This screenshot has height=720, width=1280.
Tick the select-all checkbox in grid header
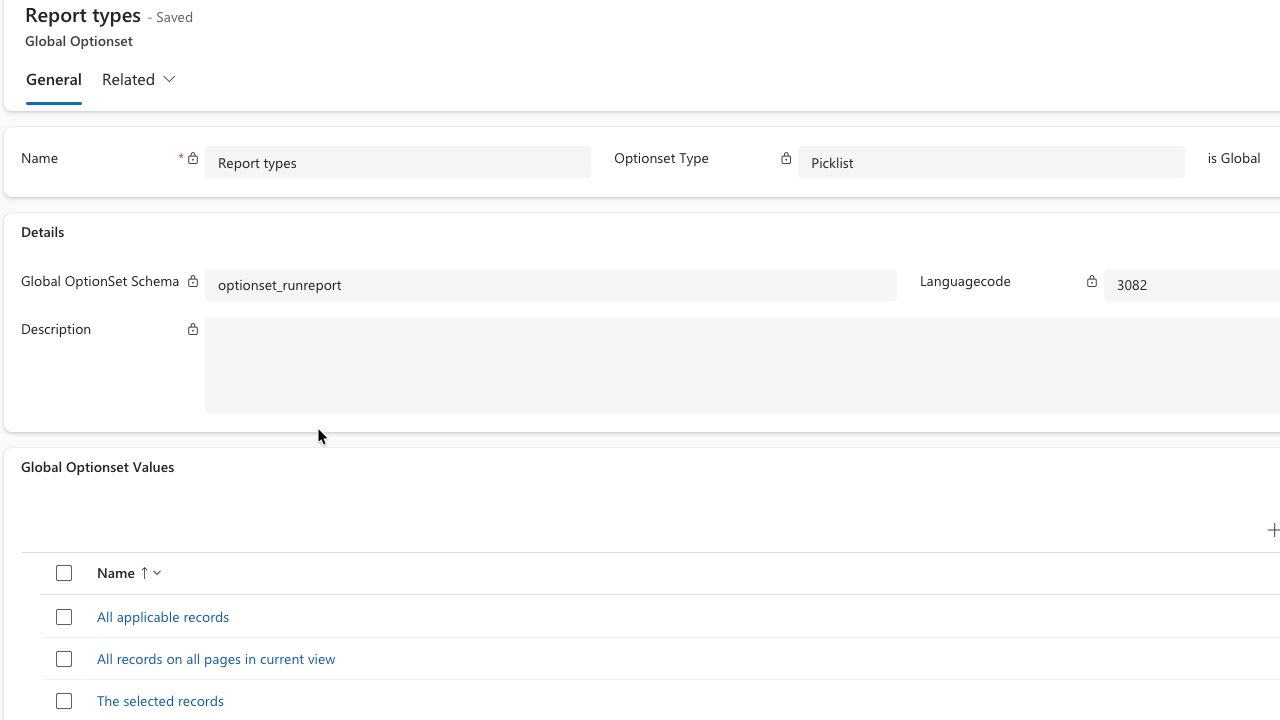click(x=64, y=573)
